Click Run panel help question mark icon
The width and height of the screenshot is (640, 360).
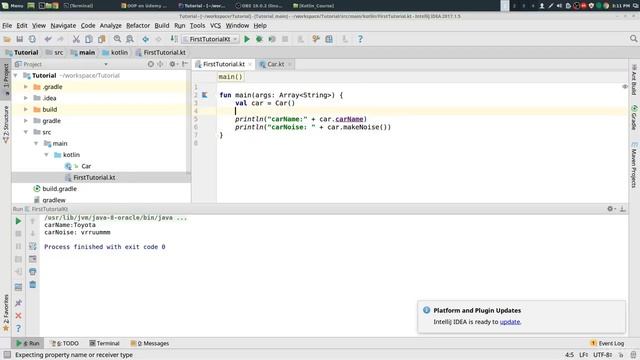(18, 328)
